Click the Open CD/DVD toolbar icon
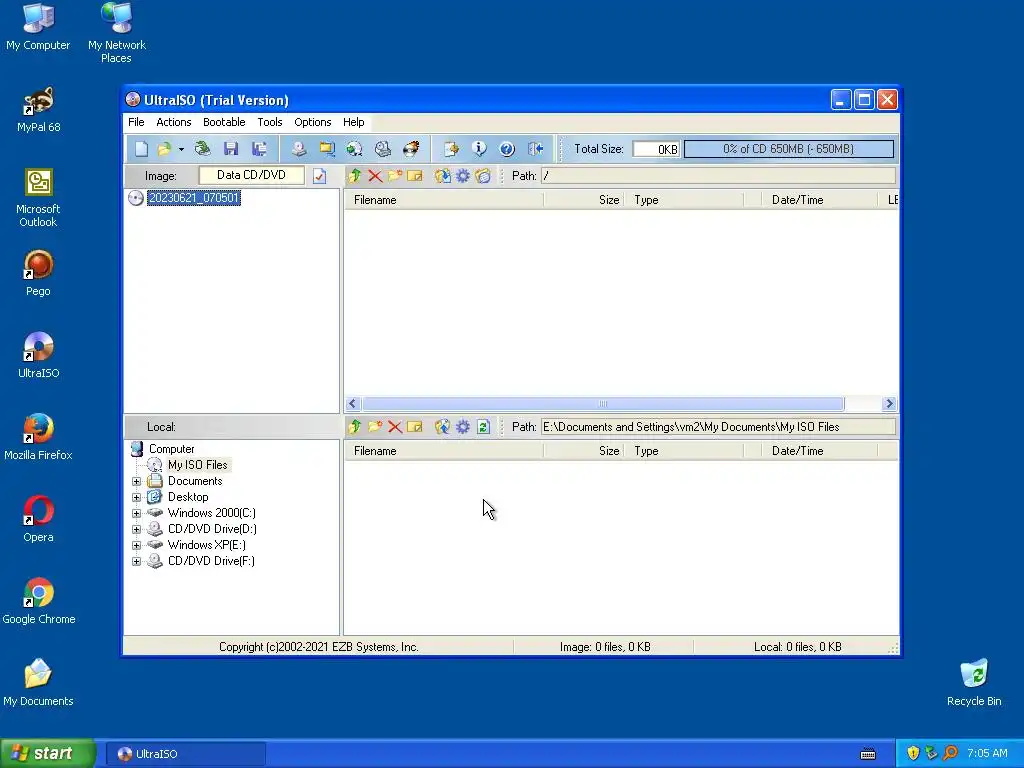The height and width of the screenshot is (768, 1024). (203, 149)
